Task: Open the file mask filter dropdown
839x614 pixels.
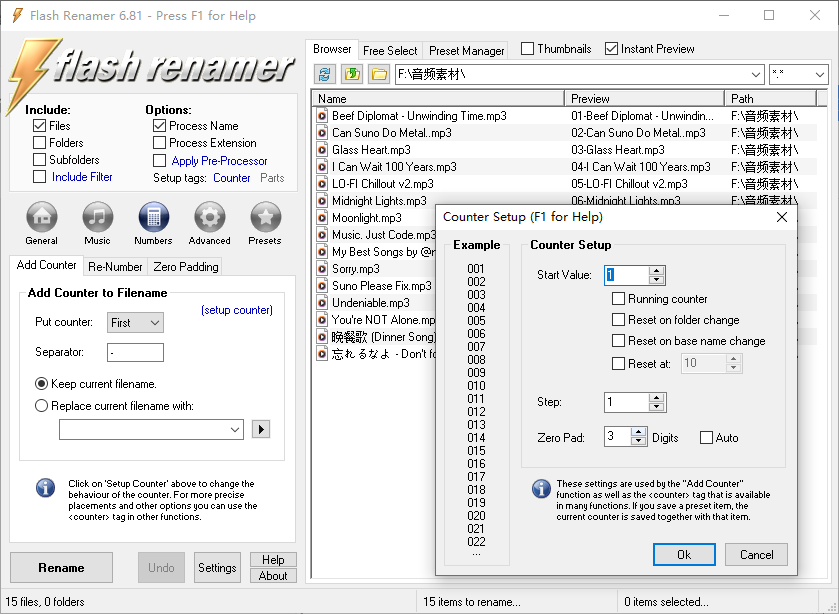Action: (819, 74)
